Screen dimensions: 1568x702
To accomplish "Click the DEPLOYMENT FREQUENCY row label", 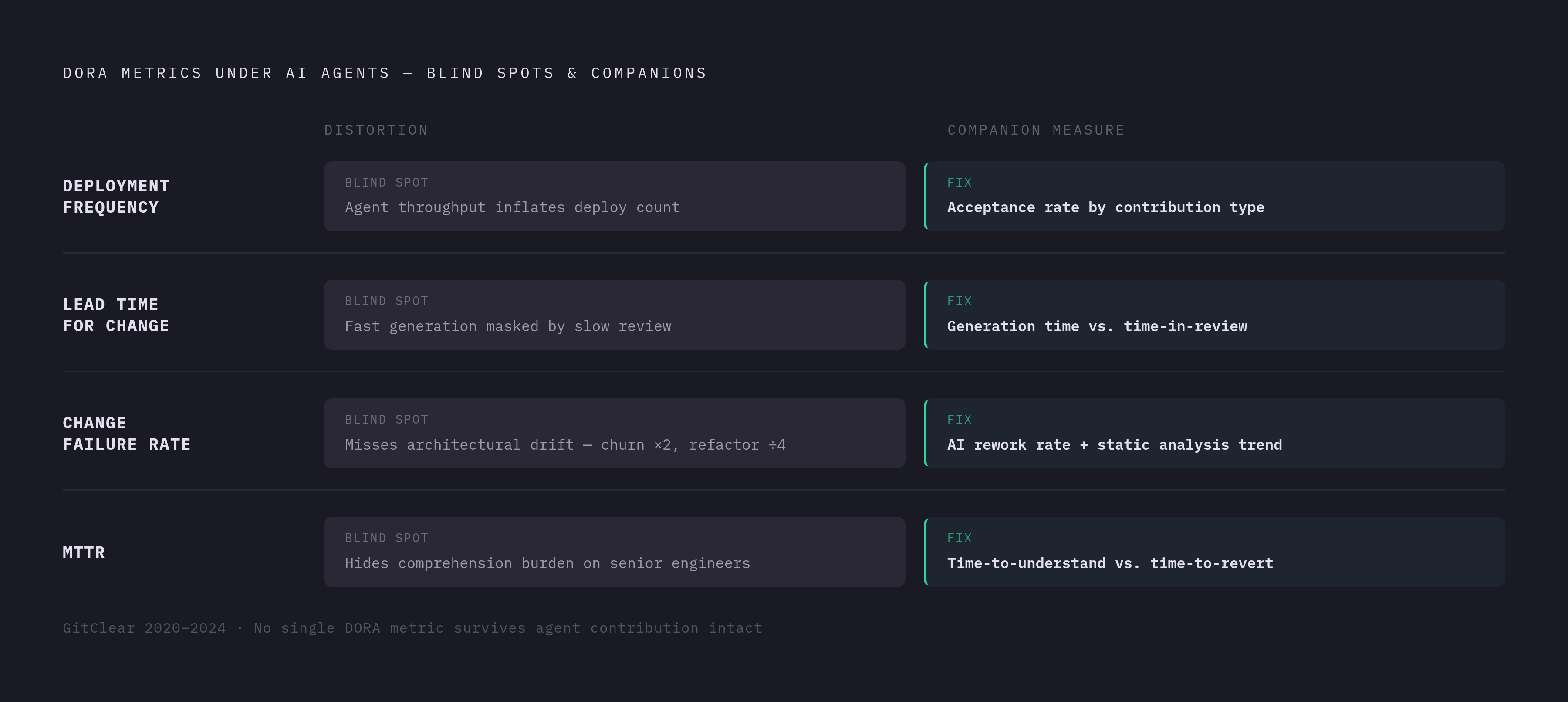I will (116, 197).
